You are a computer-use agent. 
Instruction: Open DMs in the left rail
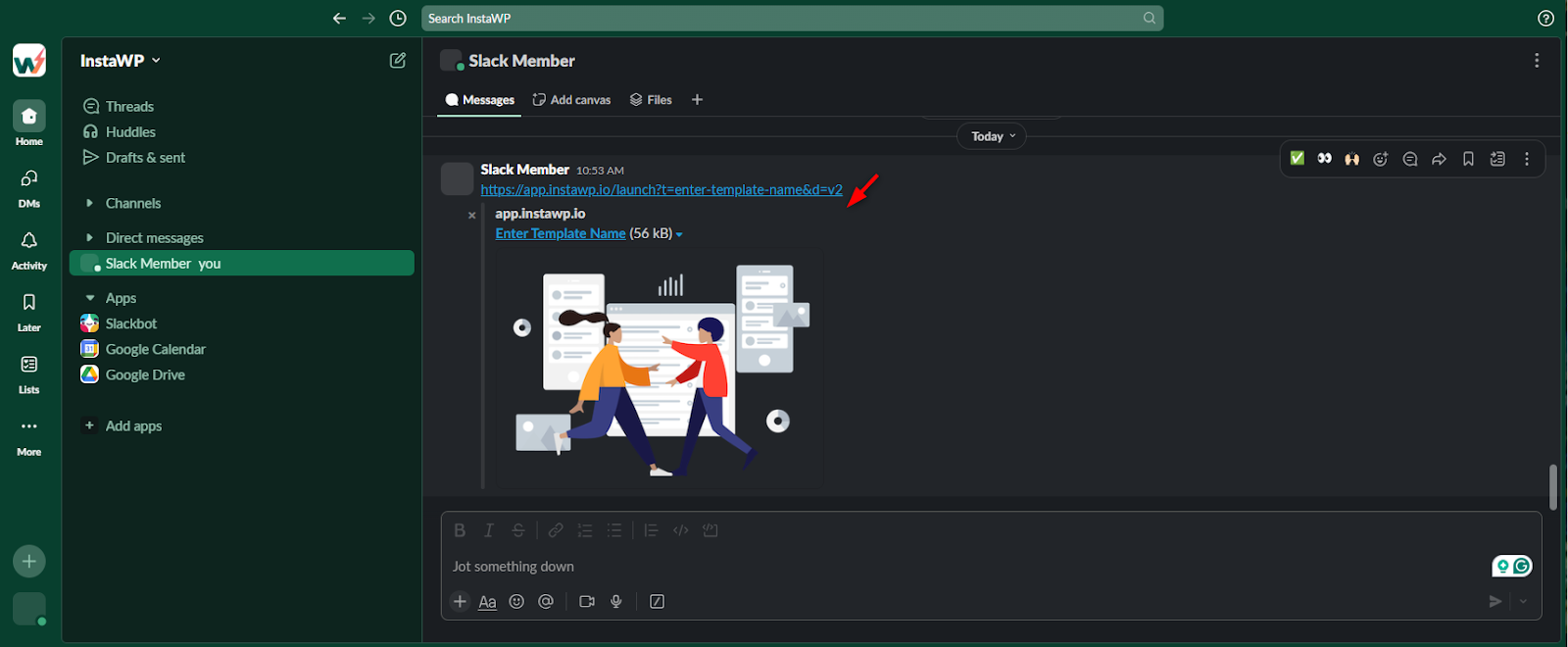pyautogui.click(x=29, y=186)
